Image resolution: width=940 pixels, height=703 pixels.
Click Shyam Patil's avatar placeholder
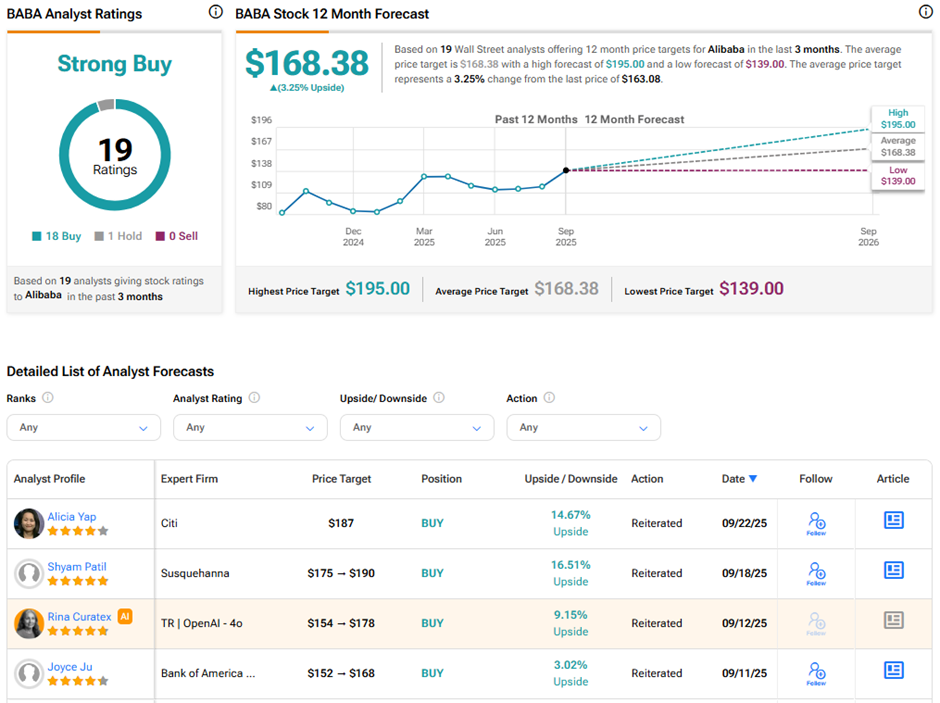29,574
